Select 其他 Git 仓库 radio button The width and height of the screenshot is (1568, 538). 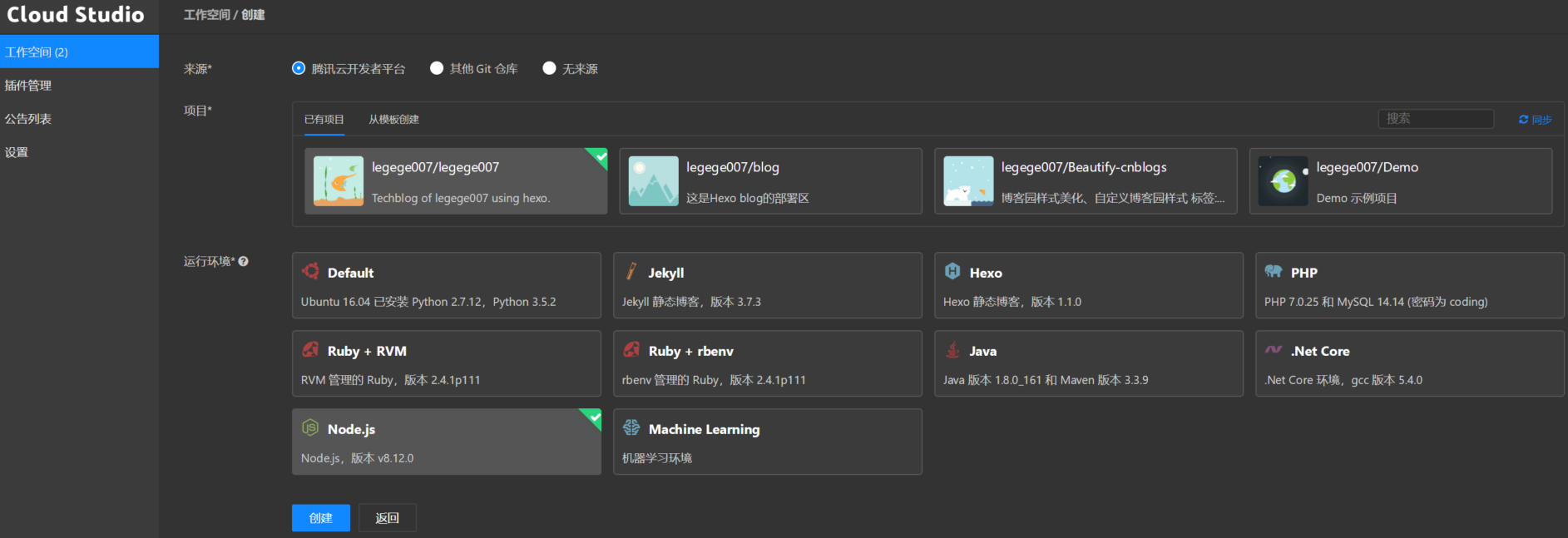pos(437,68)
